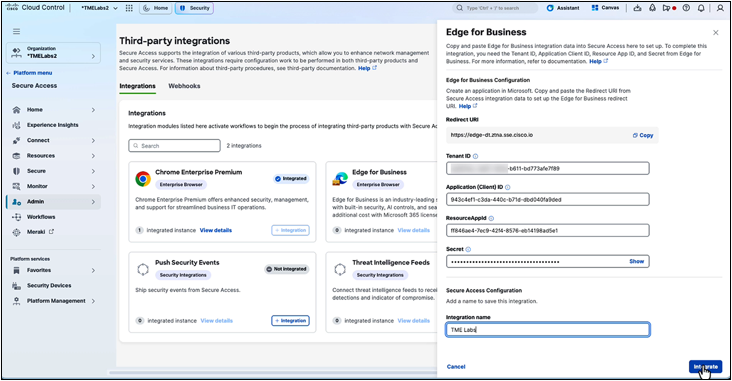This screenshot has width=732, height=381.
Task: Click the Security Devices icon
Action: (16, 286)
